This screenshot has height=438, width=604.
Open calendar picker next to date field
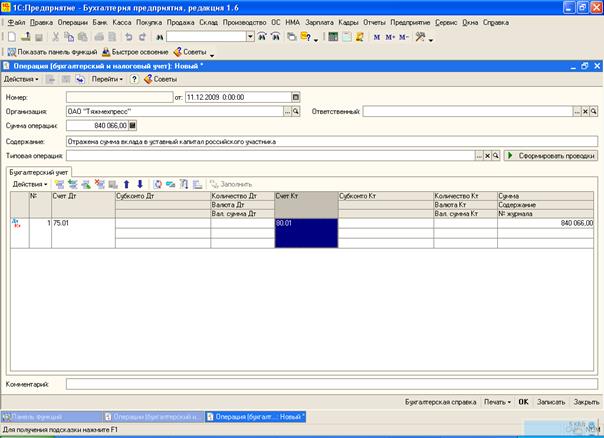tap(295, 97)
